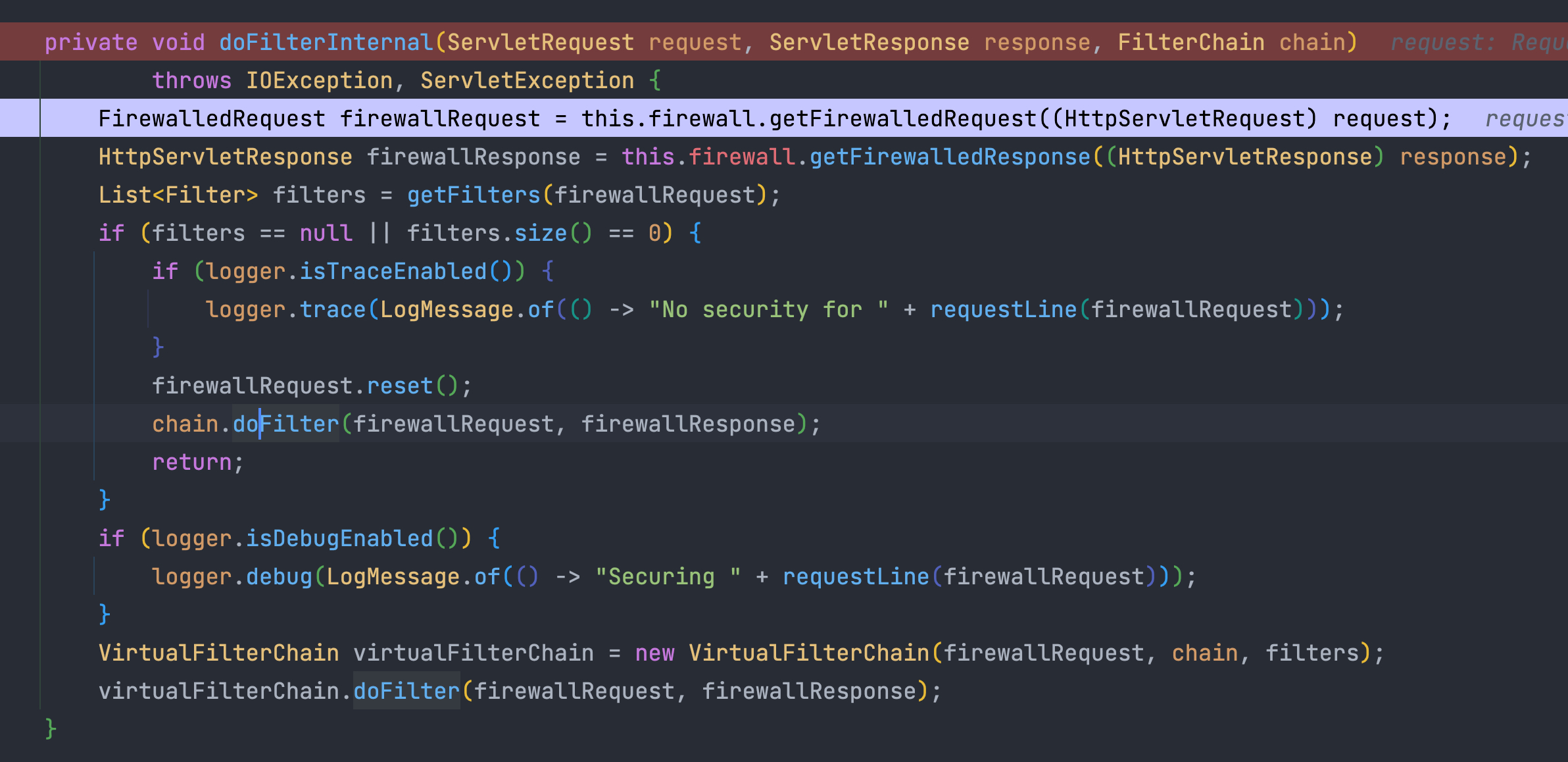
Task: Click the getFirewalledResponse method call
Action: coord(950,157)
